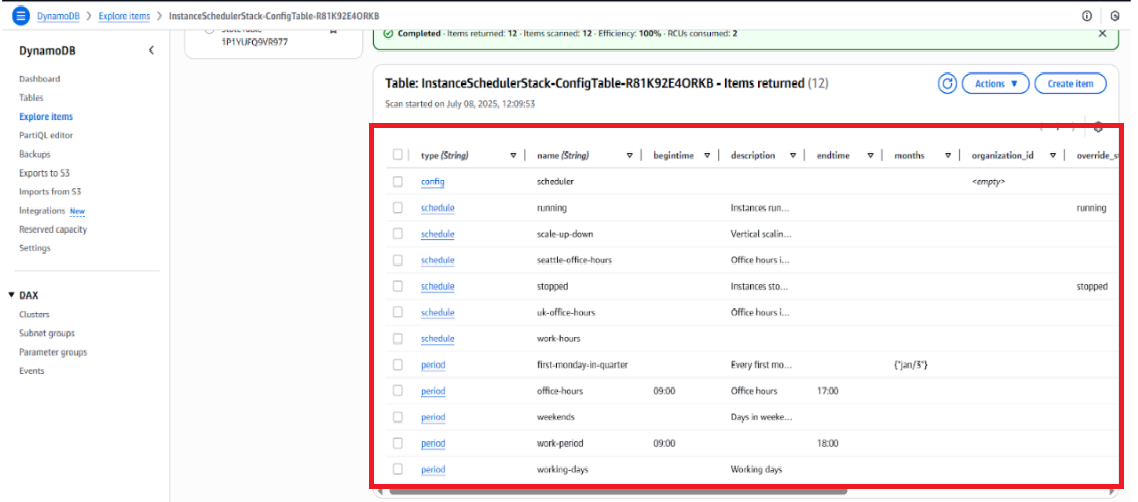
Task: Click the Create item button
Action: click(1070, 83)
